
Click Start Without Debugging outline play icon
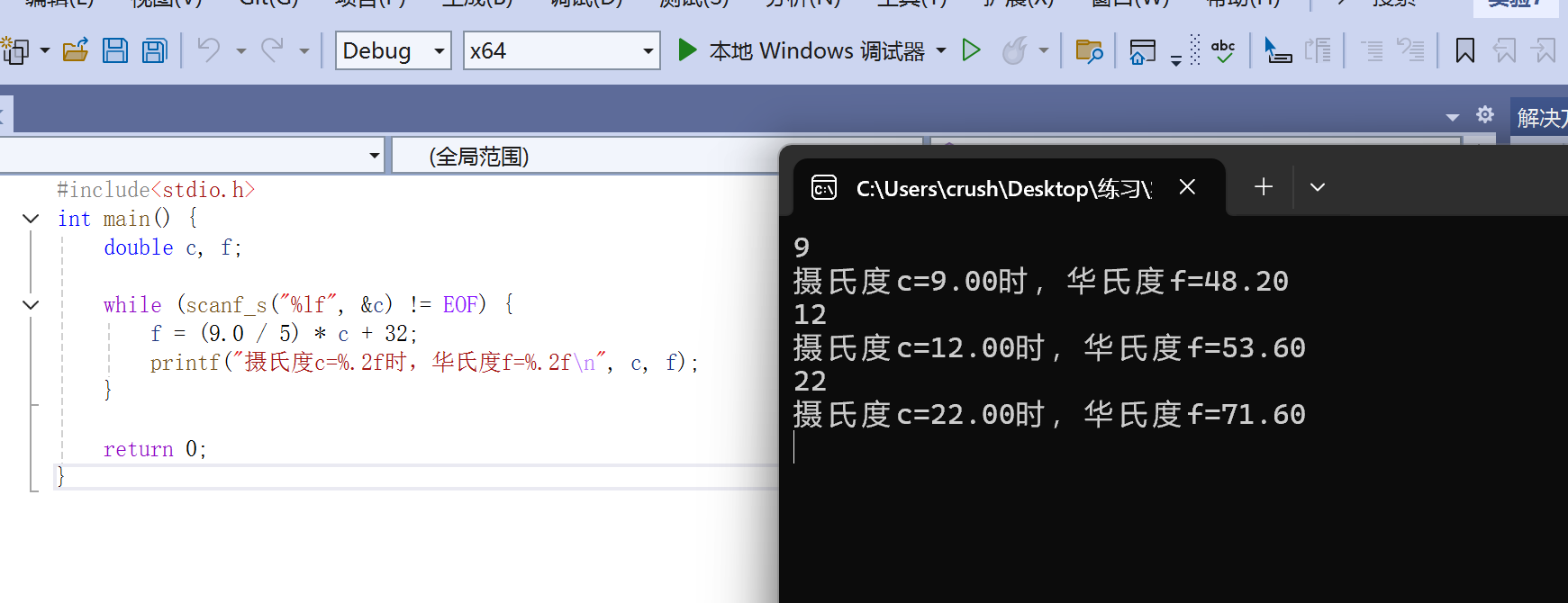click(x=971, y=50)
